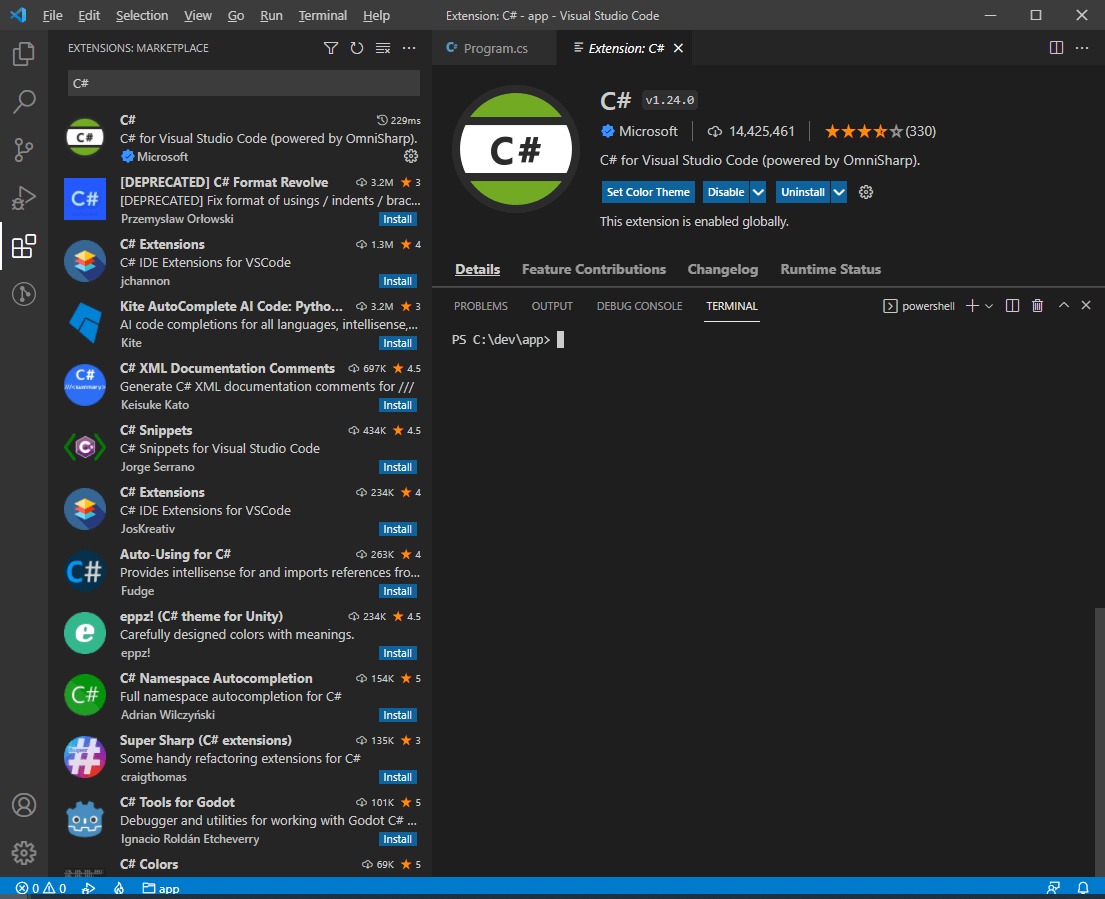Open the PROBLEMS panel tab
Viewport: 1105px width, 899px height.
pos(481,306)
